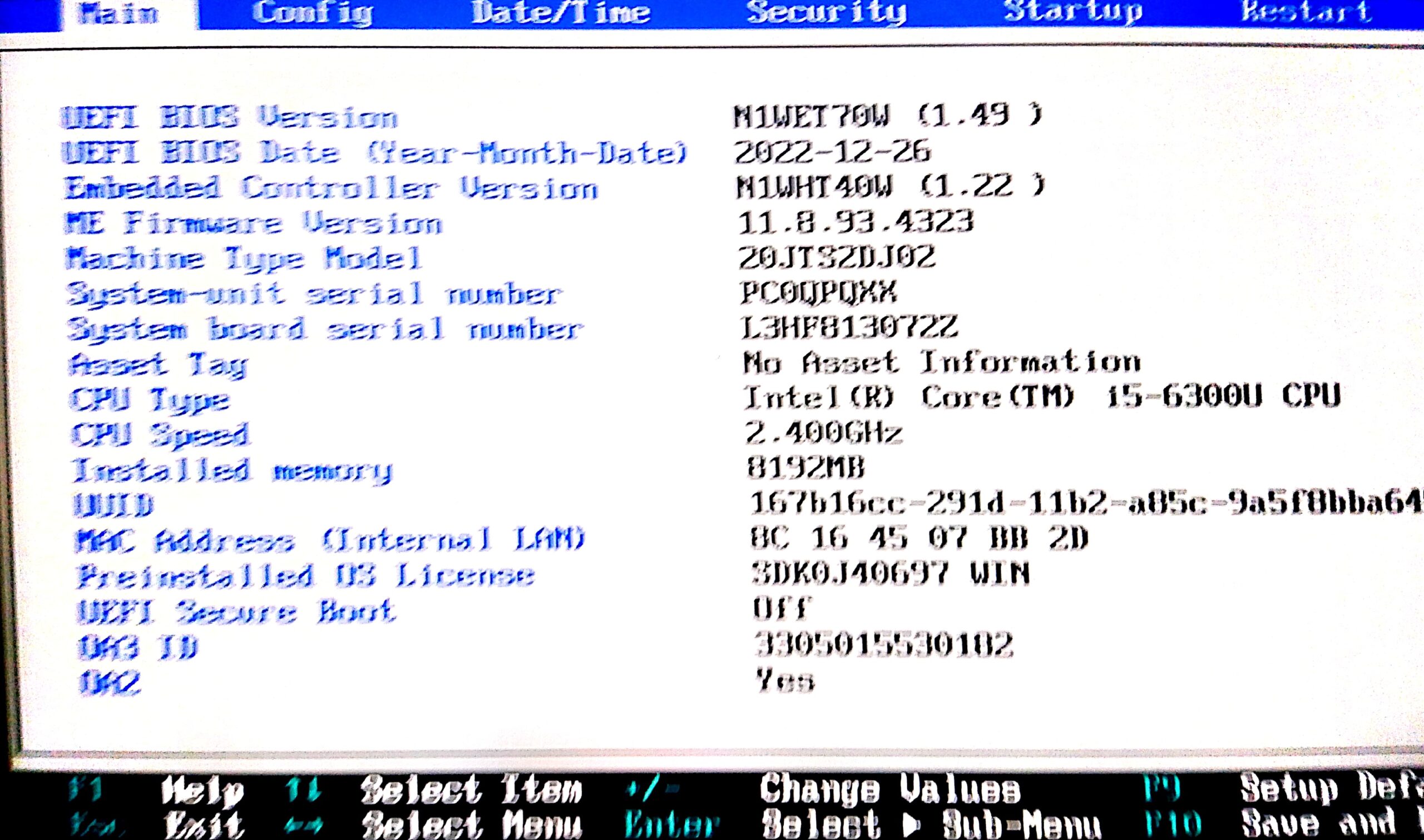Click the UUID value starting 167b16cc
The width and height of the screenshot is (1424, 840).
pos(1086,503)
